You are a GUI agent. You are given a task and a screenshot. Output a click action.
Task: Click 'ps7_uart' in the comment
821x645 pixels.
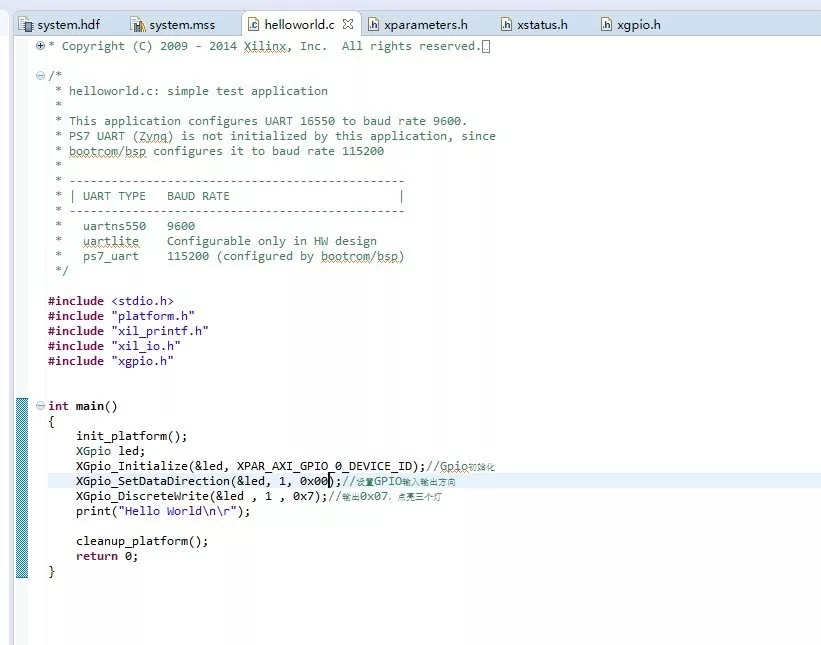coord(110,257)
